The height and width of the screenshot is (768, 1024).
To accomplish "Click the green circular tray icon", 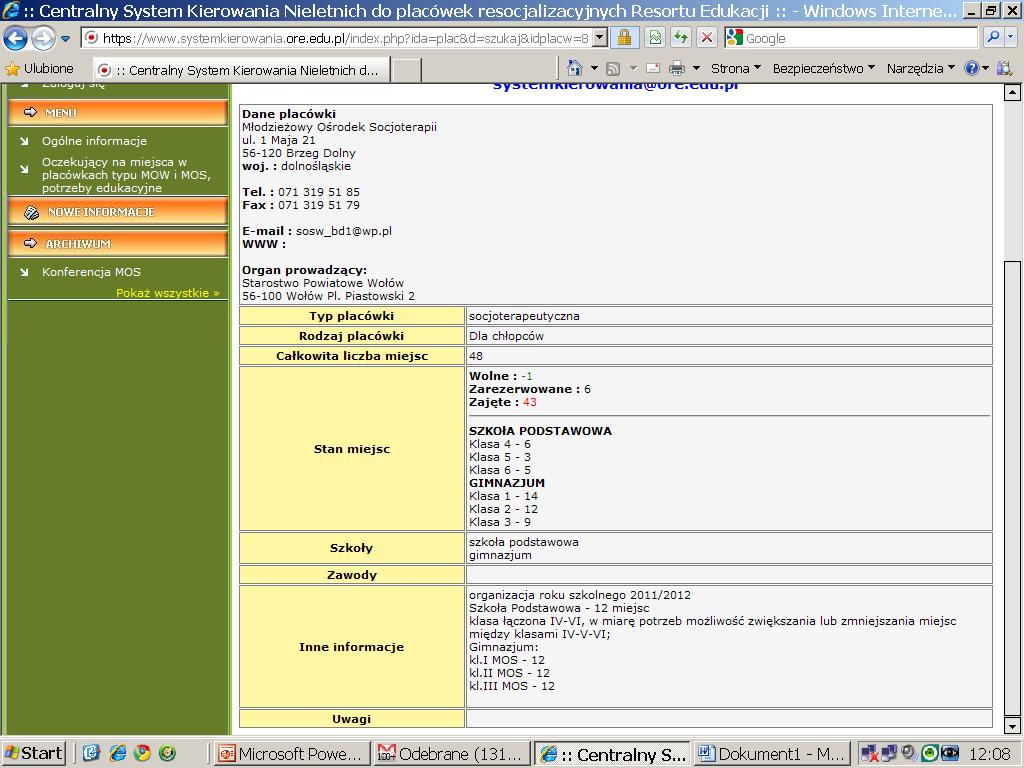I will click(x=929, y=754).
